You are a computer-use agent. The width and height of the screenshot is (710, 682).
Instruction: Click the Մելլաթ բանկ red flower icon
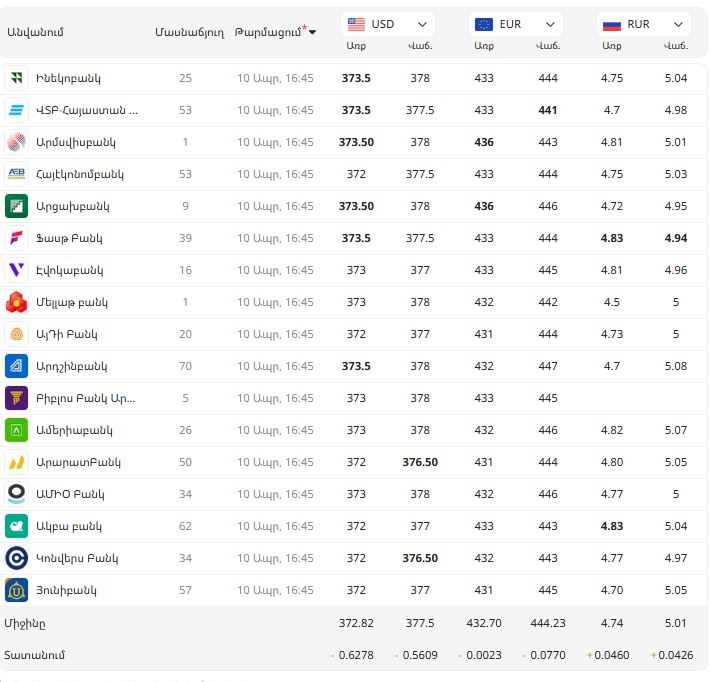[x=16, y=302]
